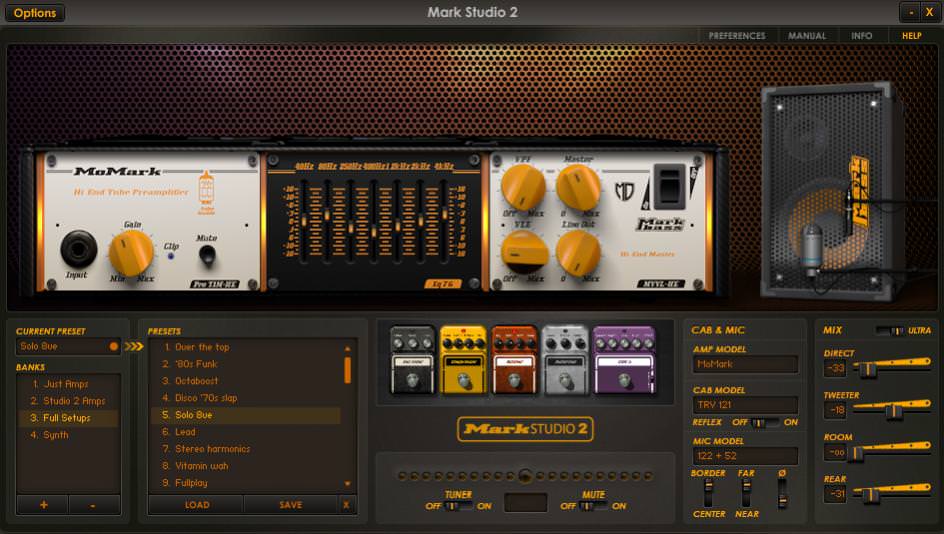The image size is (944, 534).
Task: Toggle the Mute switch on the preamp
Action: tap(206, 255)
